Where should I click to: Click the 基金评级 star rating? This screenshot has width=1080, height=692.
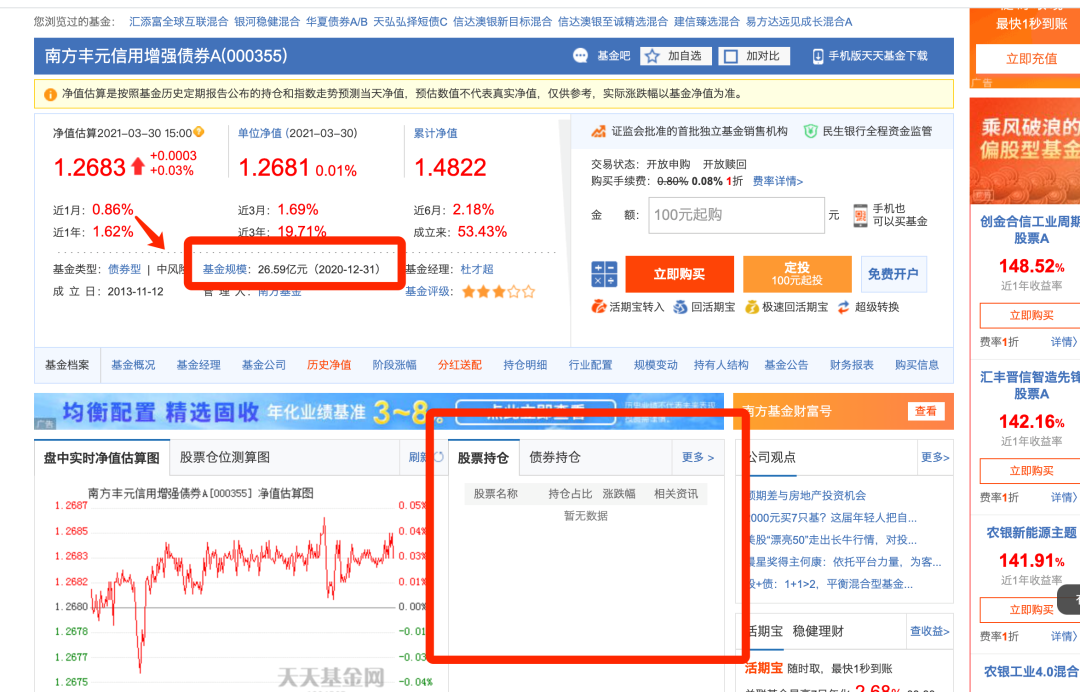tap(498, 292)
